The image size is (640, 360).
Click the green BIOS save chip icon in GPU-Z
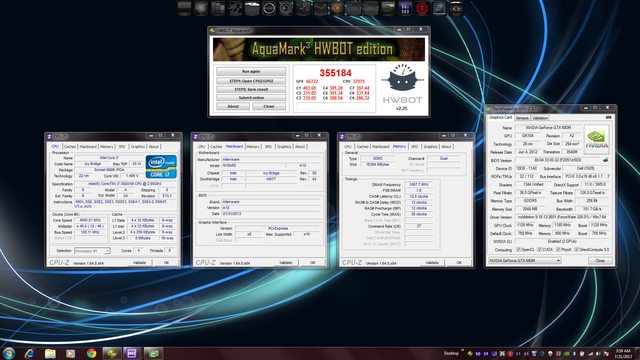605,160
